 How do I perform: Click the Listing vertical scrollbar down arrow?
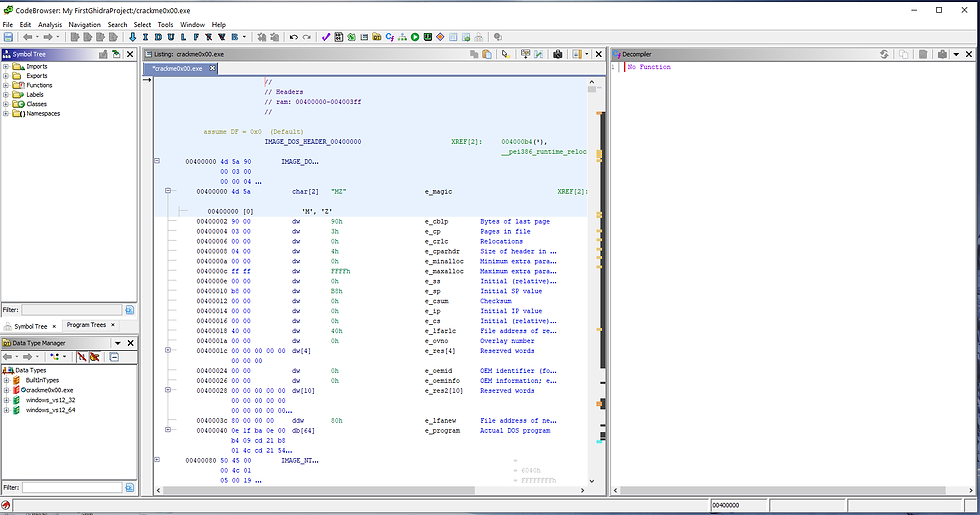592,481
